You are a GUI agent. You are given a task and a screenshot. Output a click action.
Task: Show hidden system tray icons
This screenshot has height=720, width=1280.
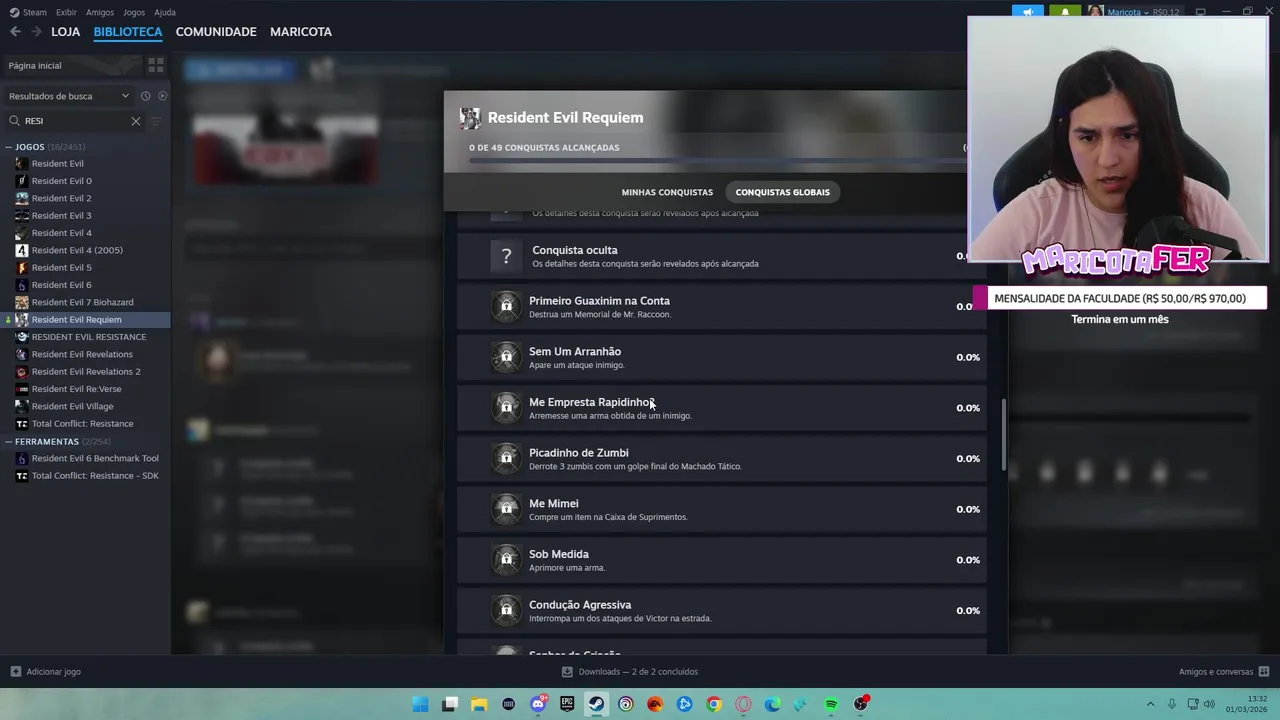(1150, 704)
